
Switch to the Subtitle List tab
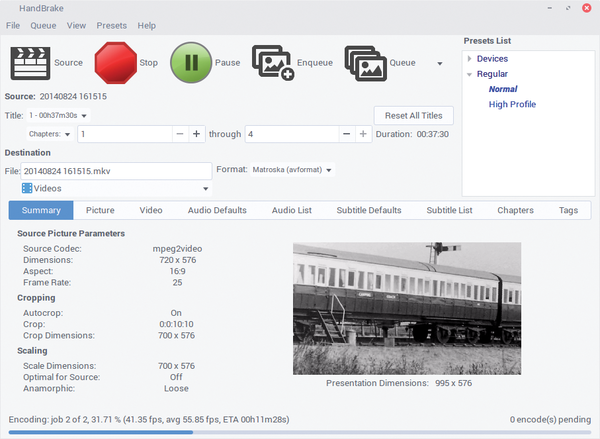[x=449, y=210]
